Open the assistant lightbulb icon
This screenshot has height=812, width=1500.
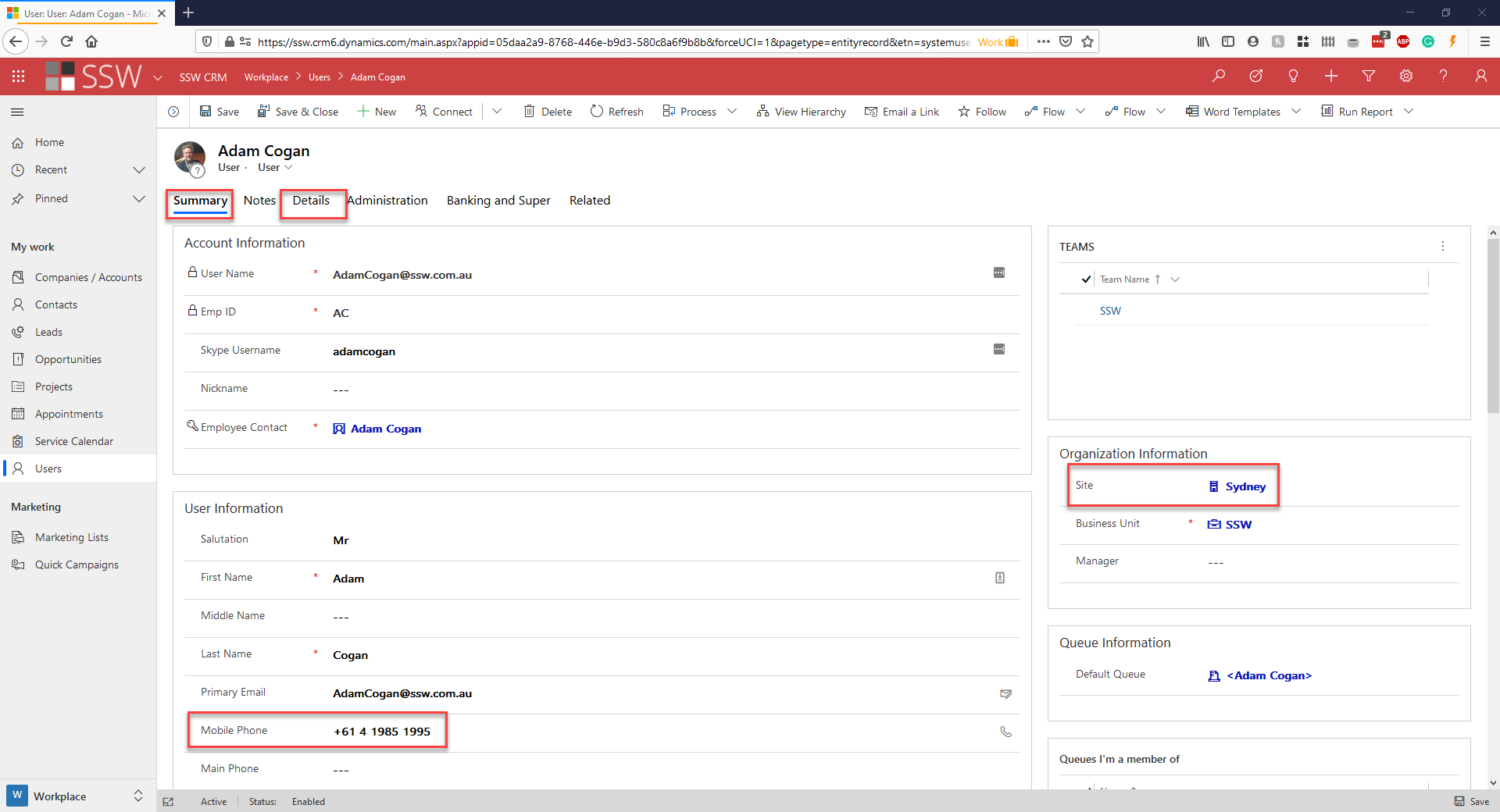[x=1293, y=76]
